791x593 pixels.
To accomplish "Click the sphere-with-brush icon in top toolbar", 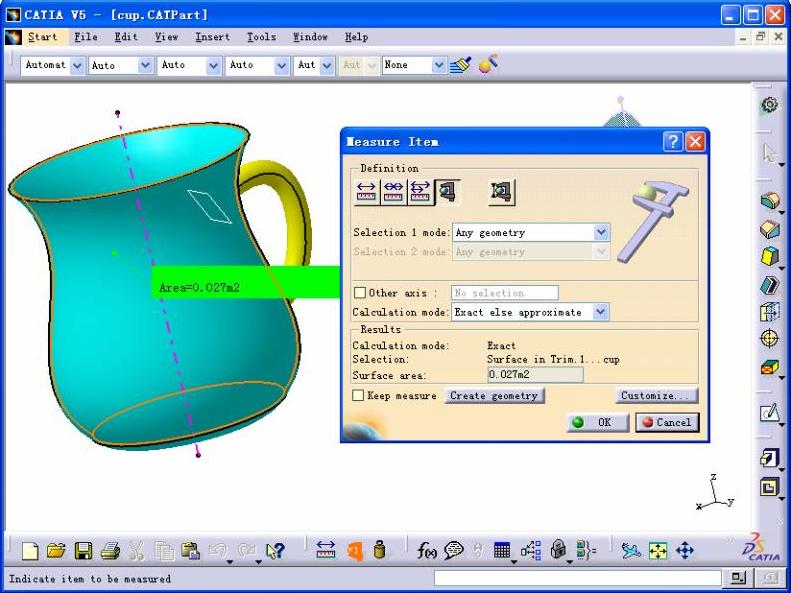I will (488, 65).
